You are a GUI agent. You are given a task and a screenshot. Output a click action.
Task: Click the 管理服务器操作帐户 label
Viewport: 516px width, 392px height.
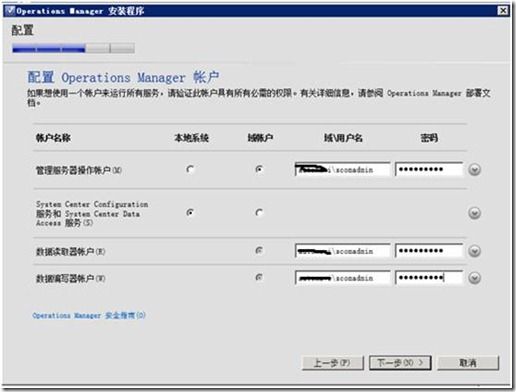click(x=79, y=170)
